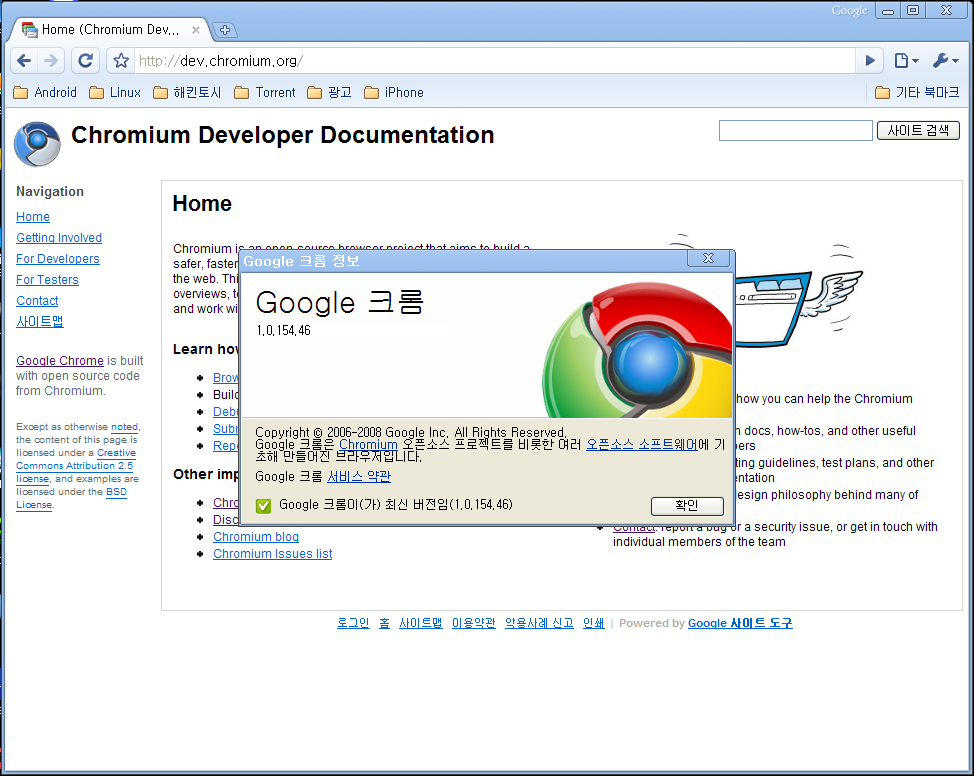Reload the page with the refresh icon
Viewport: 974px width, 776px height.
[x=85, y=61]
